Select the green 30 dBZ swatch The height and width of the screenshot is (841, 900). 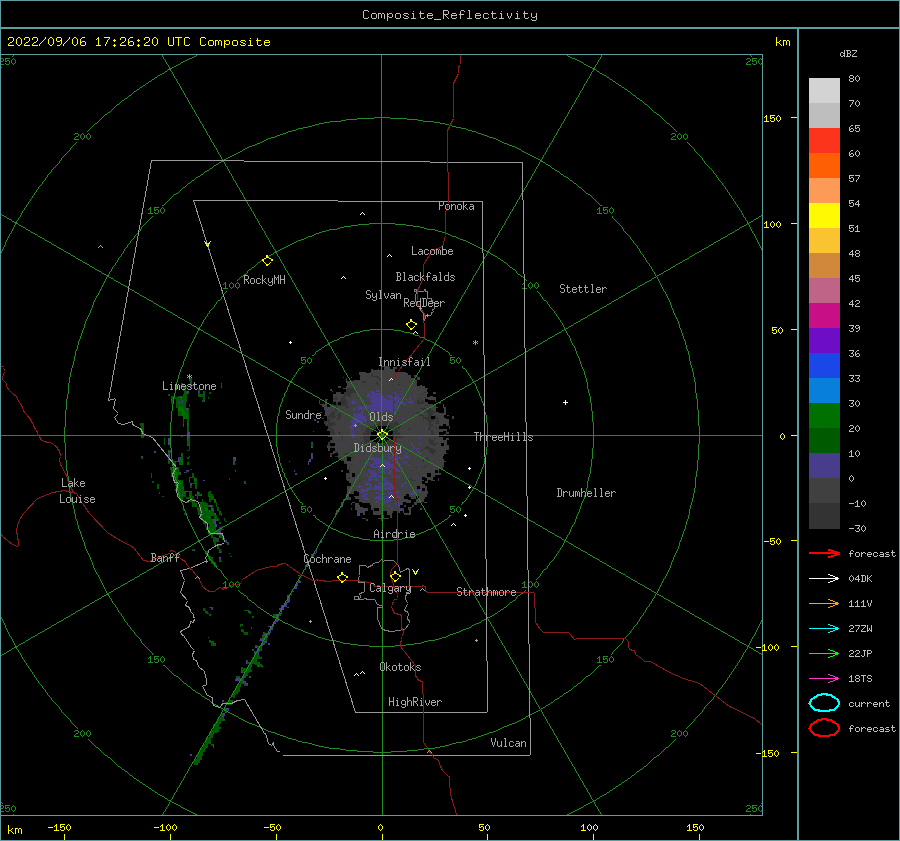click(x=824, y=415)
